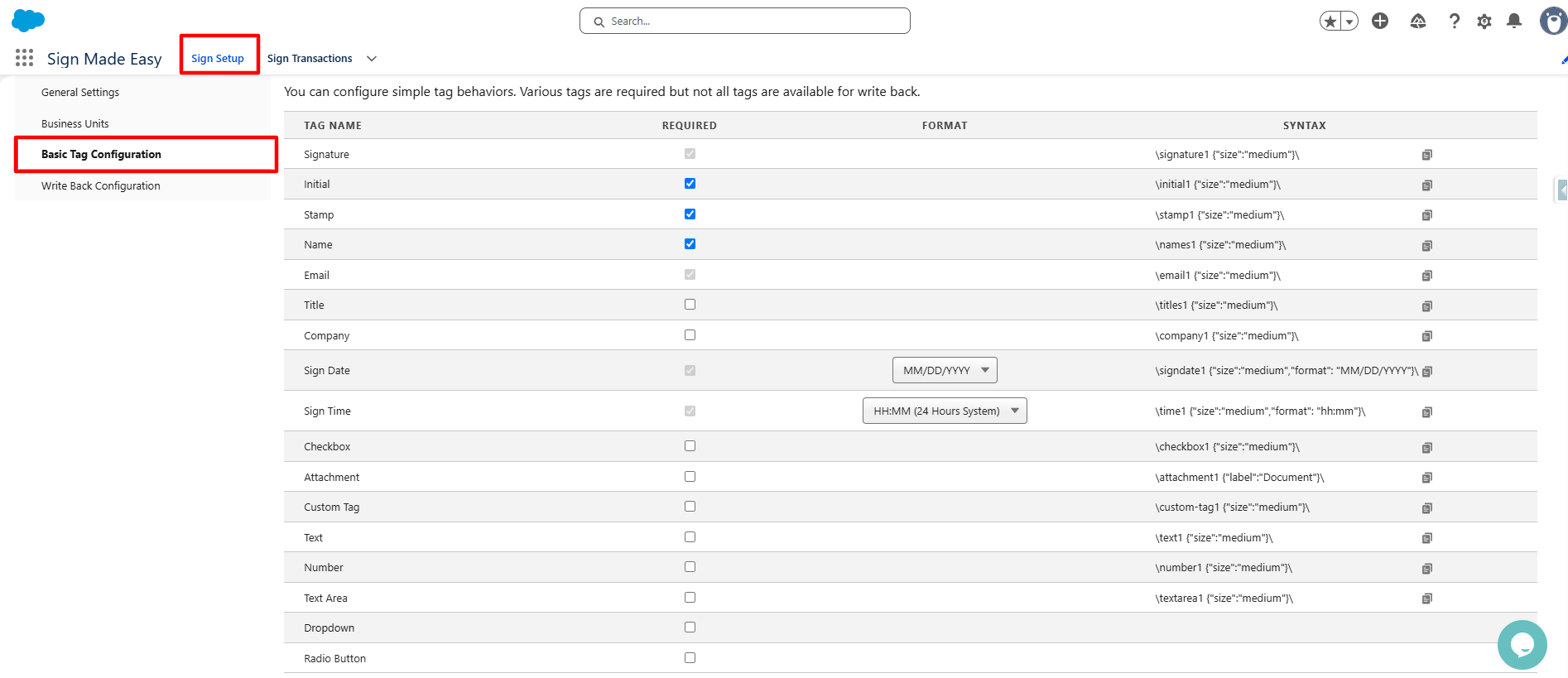Open the Sign Date format dropdown
This screenshot has width=1568, height=678.
point(945,370)
